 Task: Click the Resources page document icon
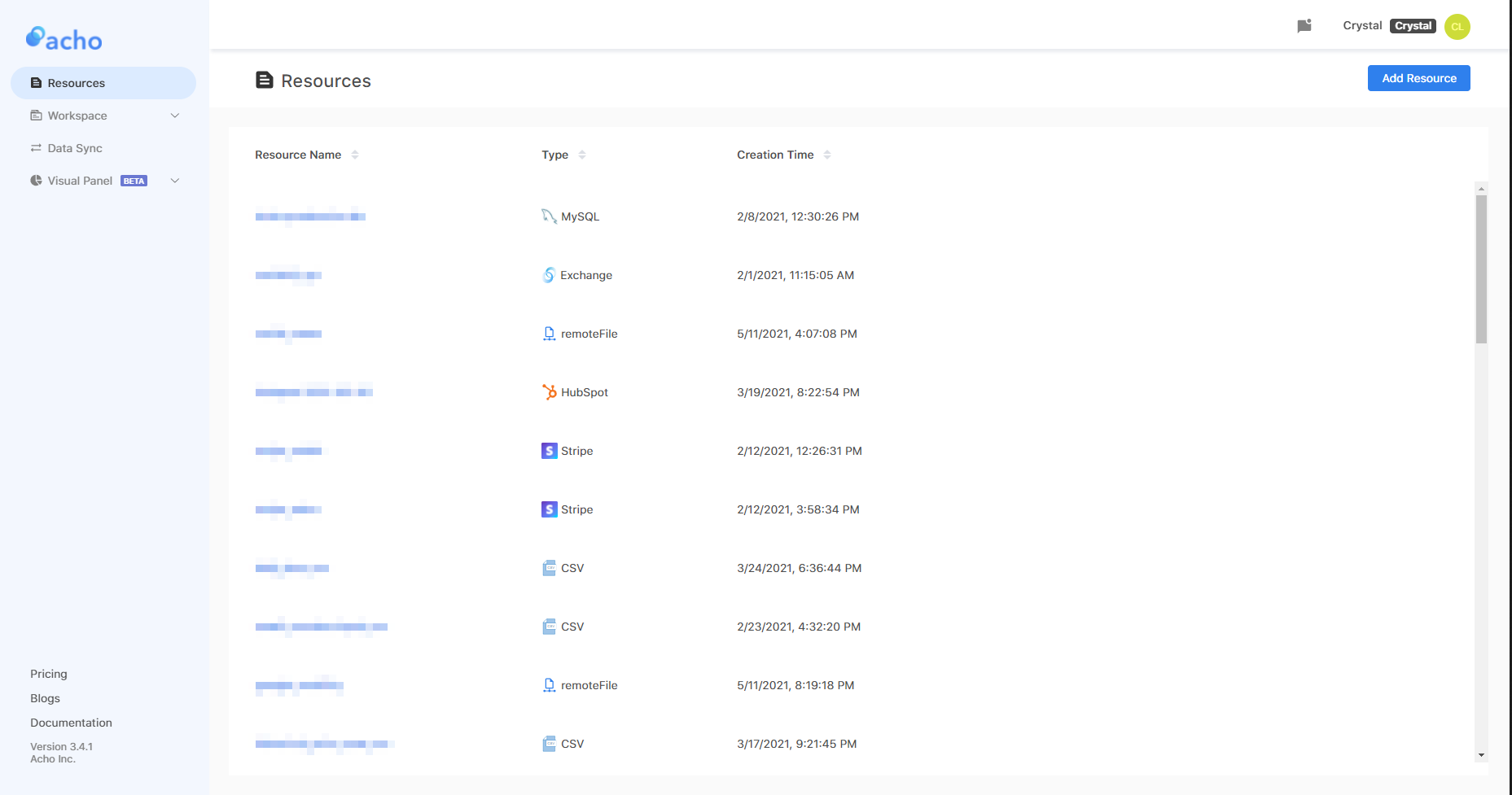click(x=265, y=80)
